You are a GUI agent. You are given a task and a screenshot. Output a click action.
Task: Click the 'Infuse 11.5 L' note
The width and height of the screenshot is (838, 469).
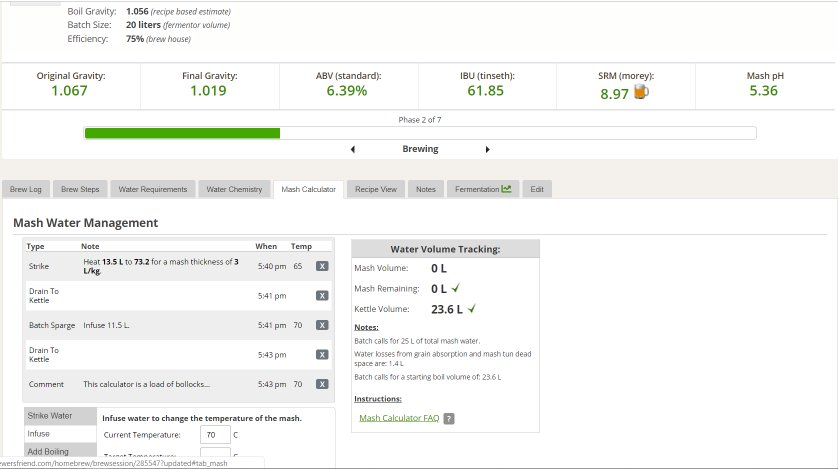[106, 325]
